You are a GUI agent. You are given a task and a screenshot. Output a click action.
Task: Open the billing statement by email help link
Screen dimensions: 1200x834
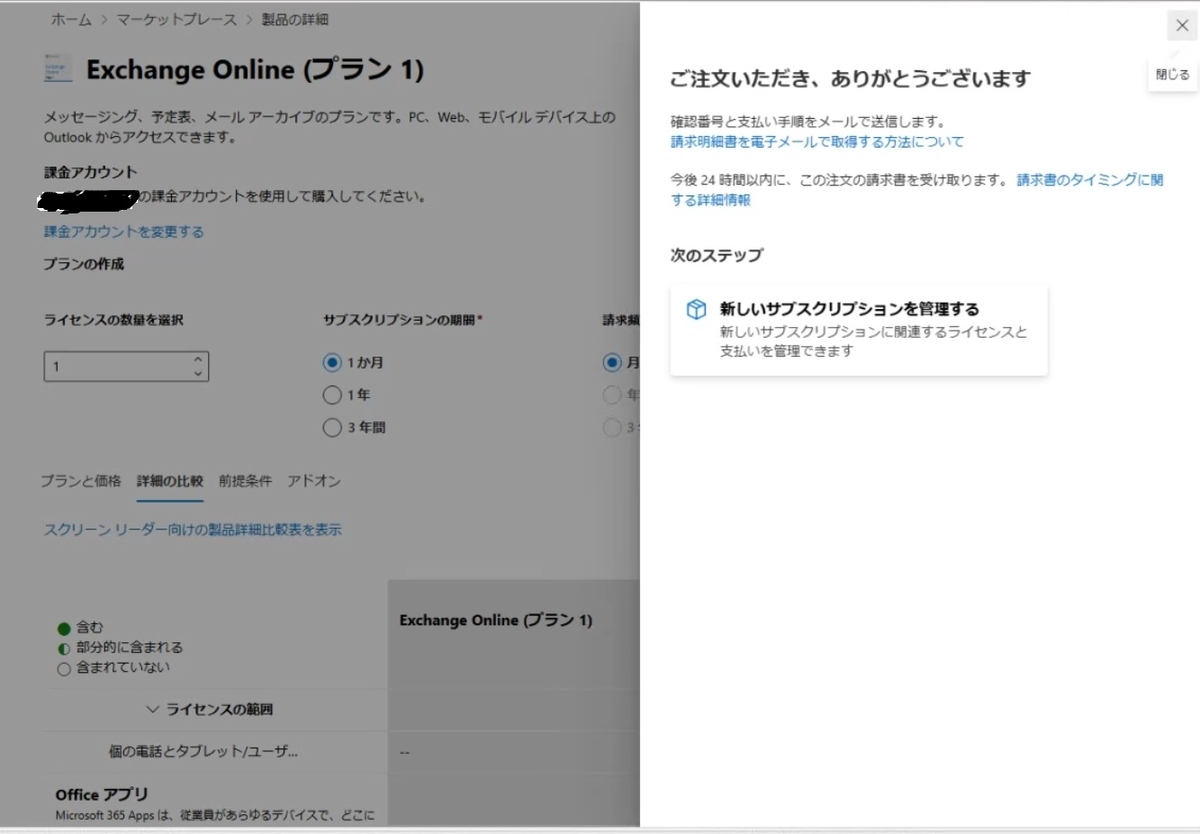817,142
